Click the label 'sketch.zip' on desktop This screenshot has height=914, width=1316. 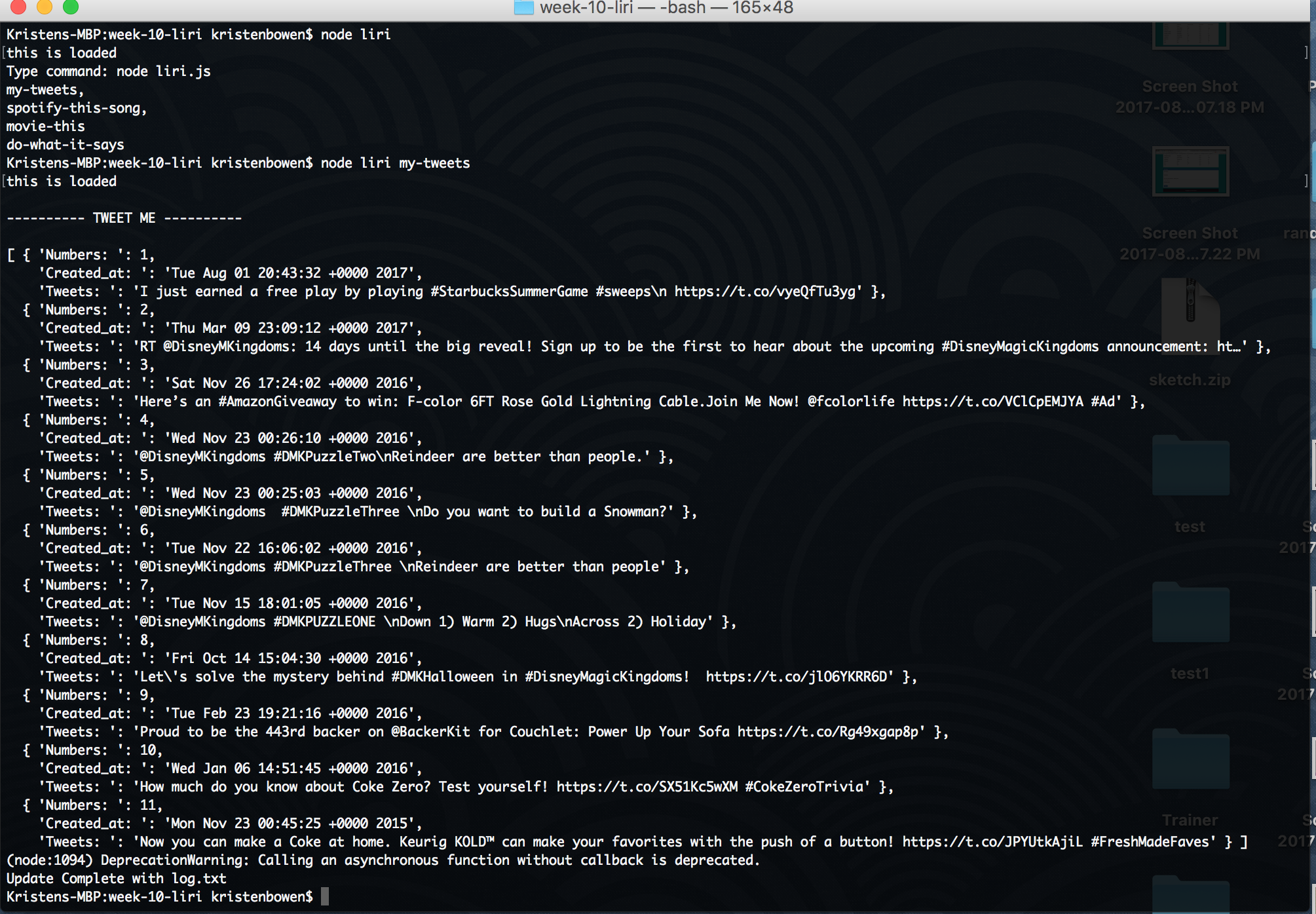[x=1190, y=380]
